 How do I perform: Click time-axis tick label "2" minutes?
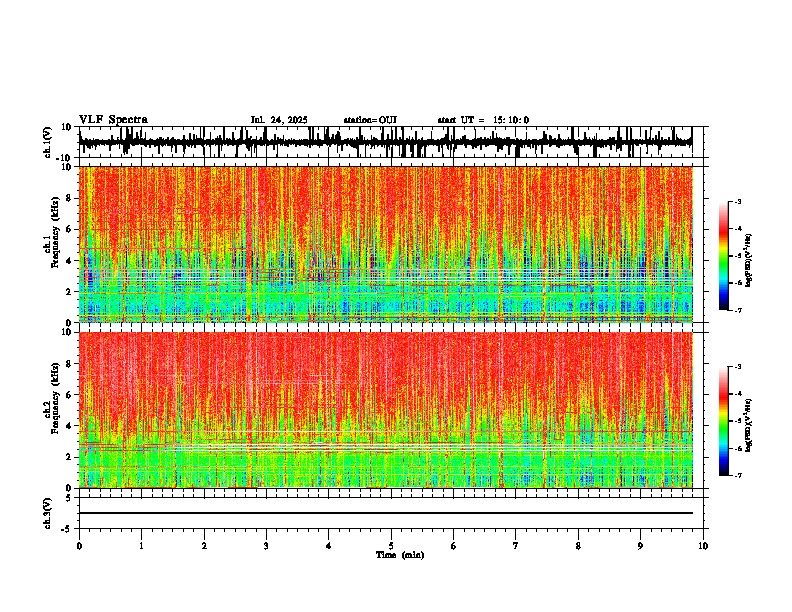point(204,546)
